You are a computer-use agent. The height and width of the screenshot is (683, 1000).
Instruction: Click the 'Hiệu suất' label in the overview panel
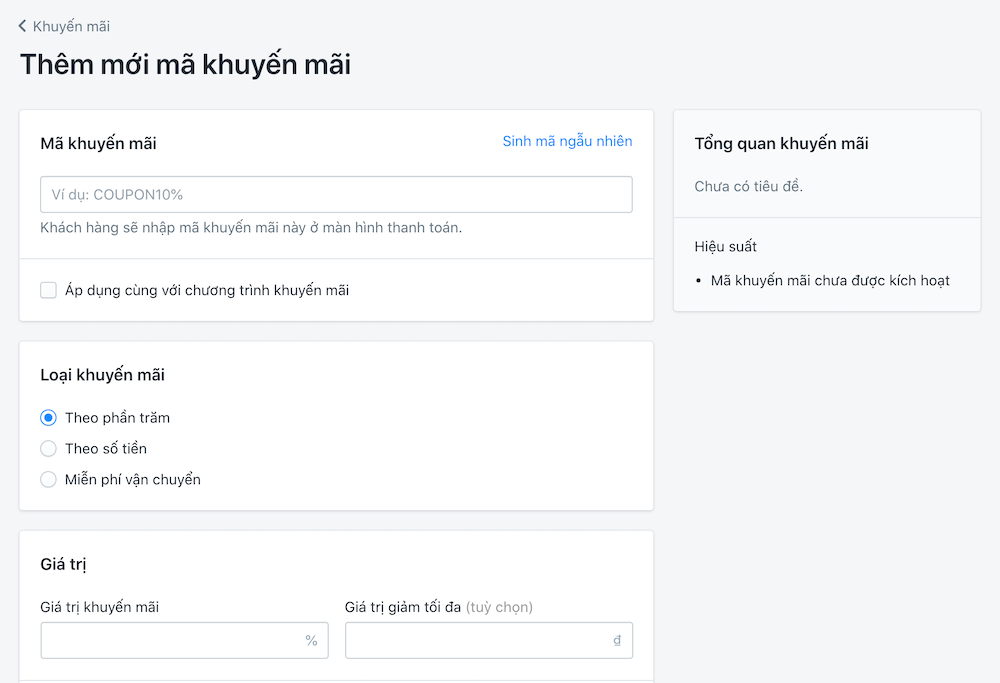tap(727, 246)
